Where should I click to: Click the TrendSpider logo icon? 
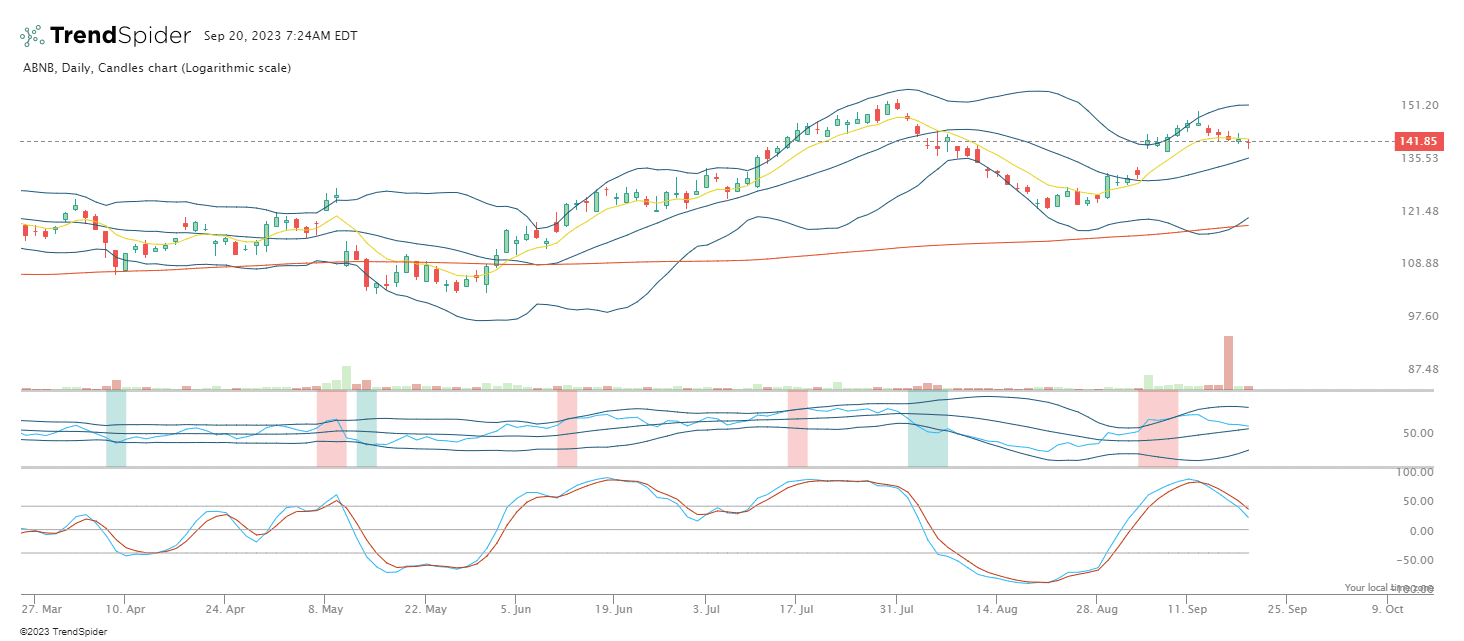(32, 36)
